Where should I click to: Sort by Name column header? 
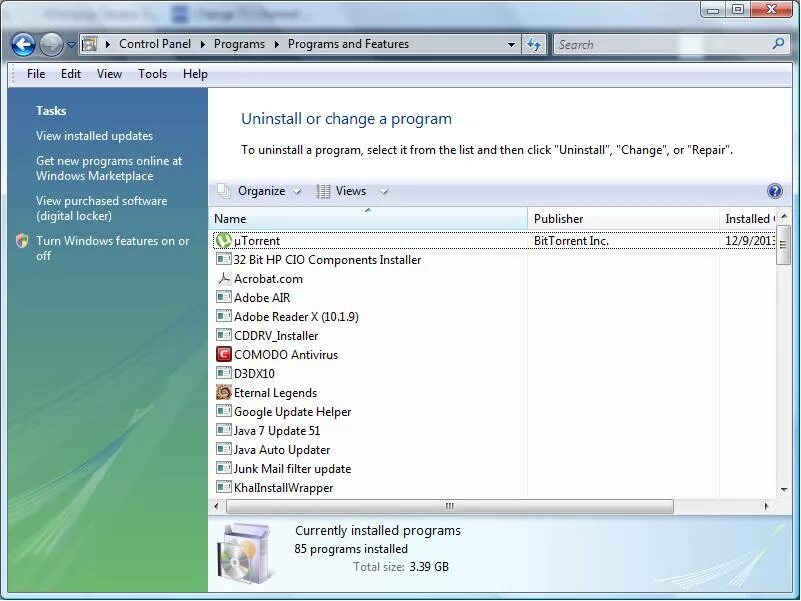click(368, 219)
